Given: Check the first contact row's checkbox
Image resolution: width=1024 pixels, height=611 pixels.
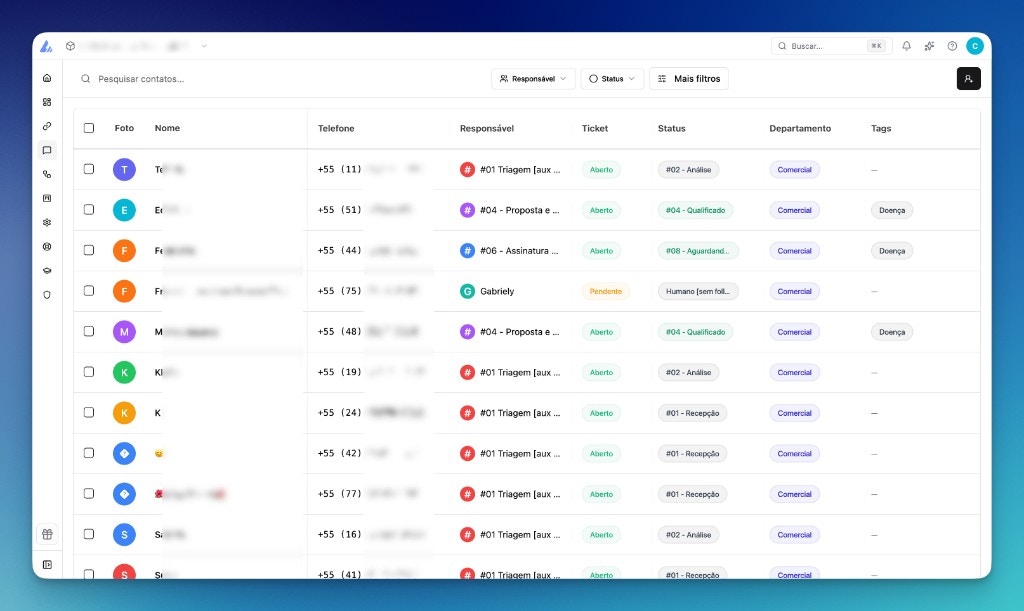Looking at the screenshot, I should (89, 169).
